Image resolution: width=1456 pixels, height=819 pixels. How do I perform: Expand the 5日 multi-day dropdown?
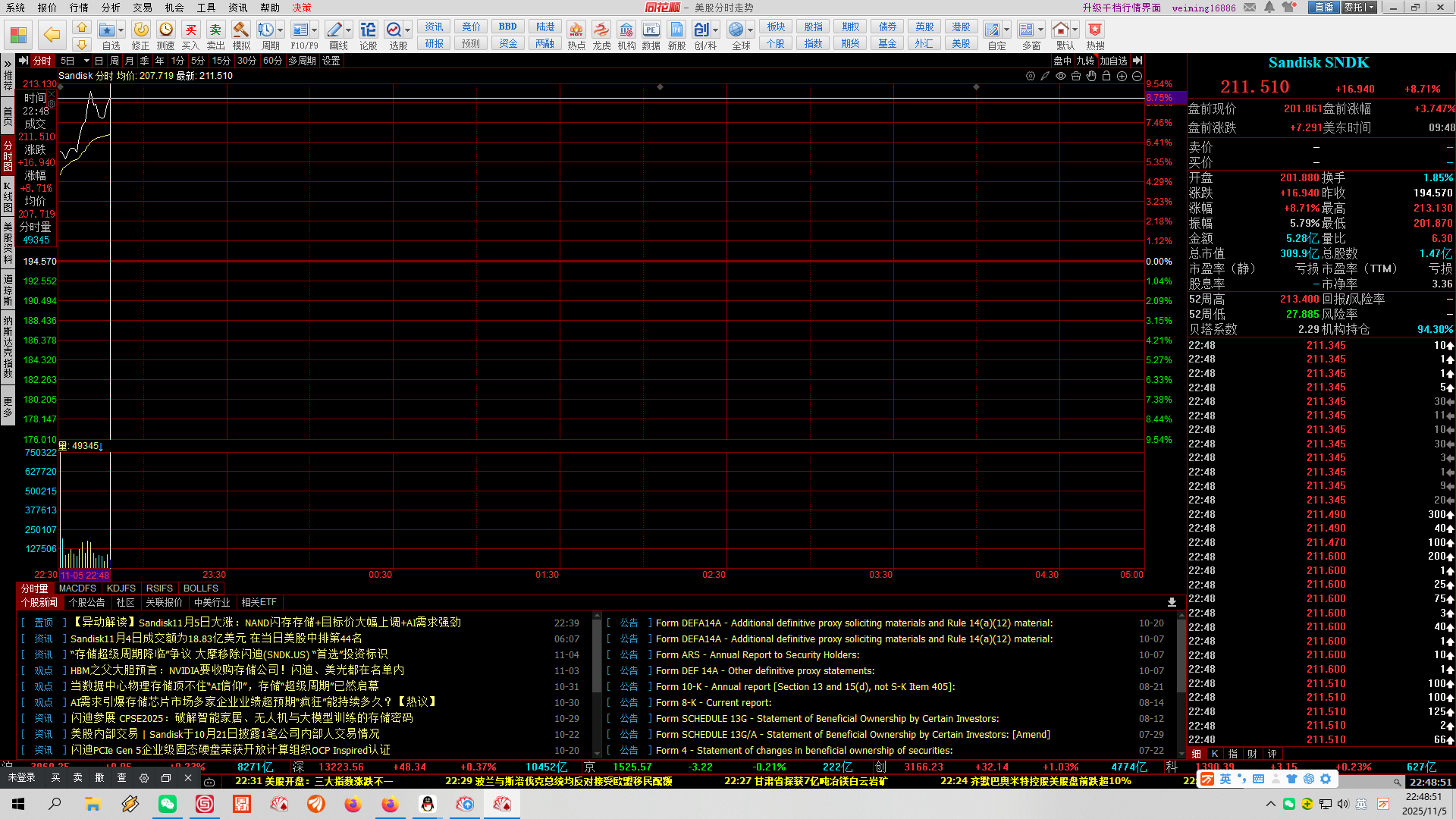(x=86, y=61)
